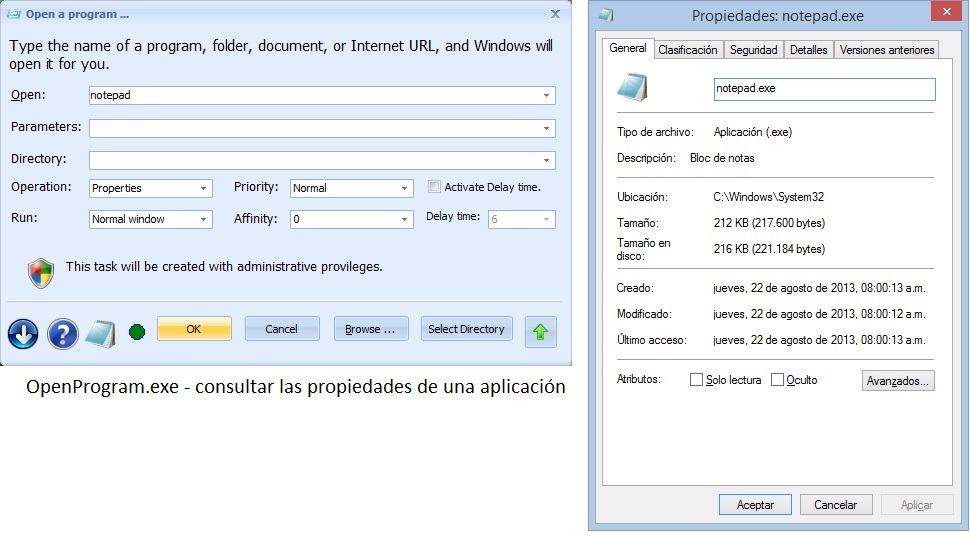Image resolution: width=970 pixels, height=537 pixels.
Task: Expand the Directory dropdown arrow
Action: pyautogui.click(x=546, y=160)
